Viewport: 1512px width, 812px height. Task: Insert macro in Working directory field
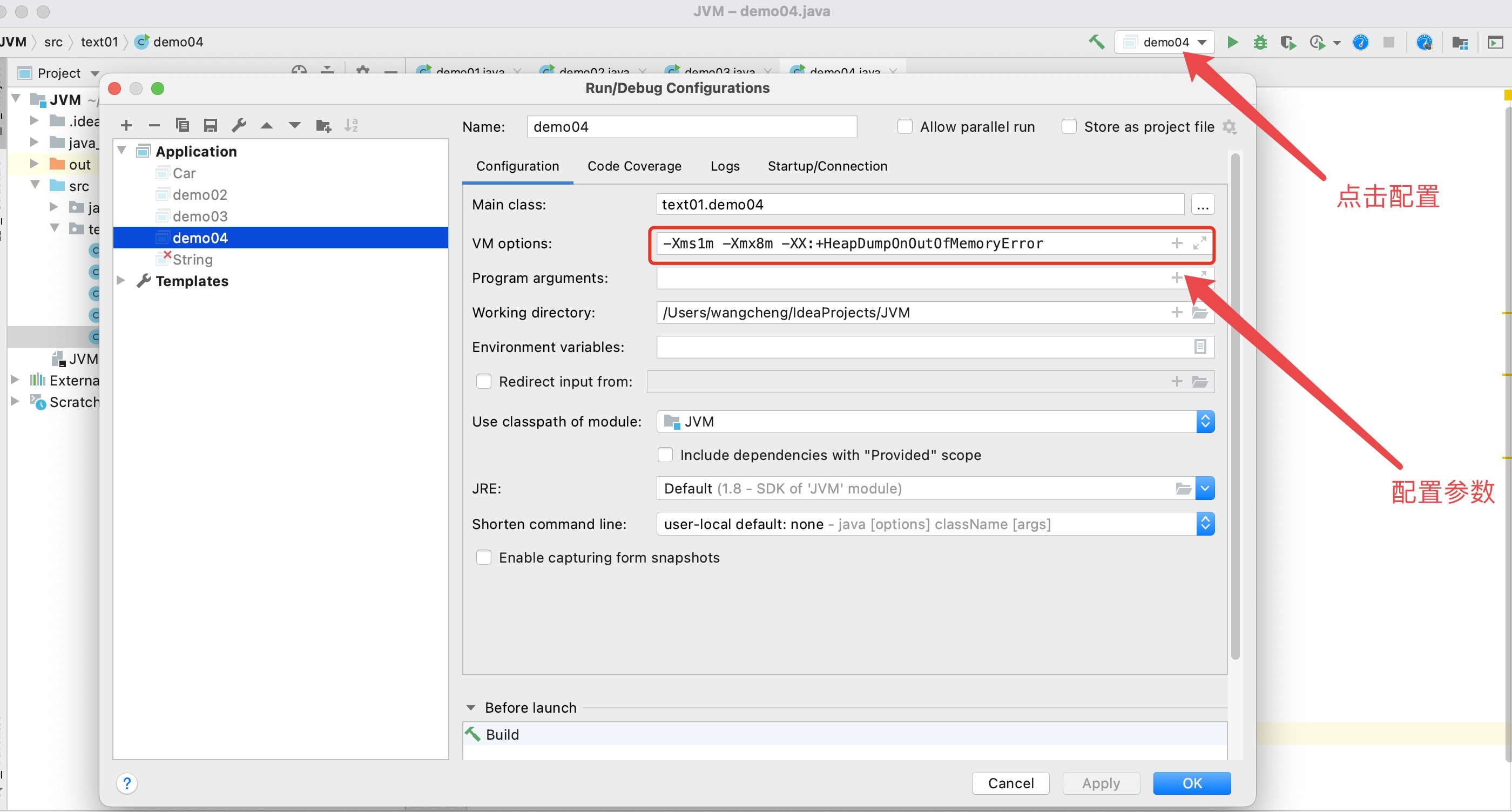click(1177, 312)
